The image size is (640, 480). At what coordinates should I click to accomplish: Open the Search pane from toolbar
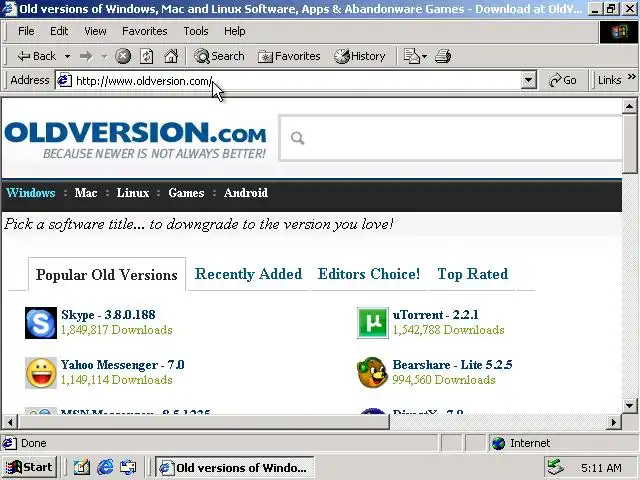point(219,56)
